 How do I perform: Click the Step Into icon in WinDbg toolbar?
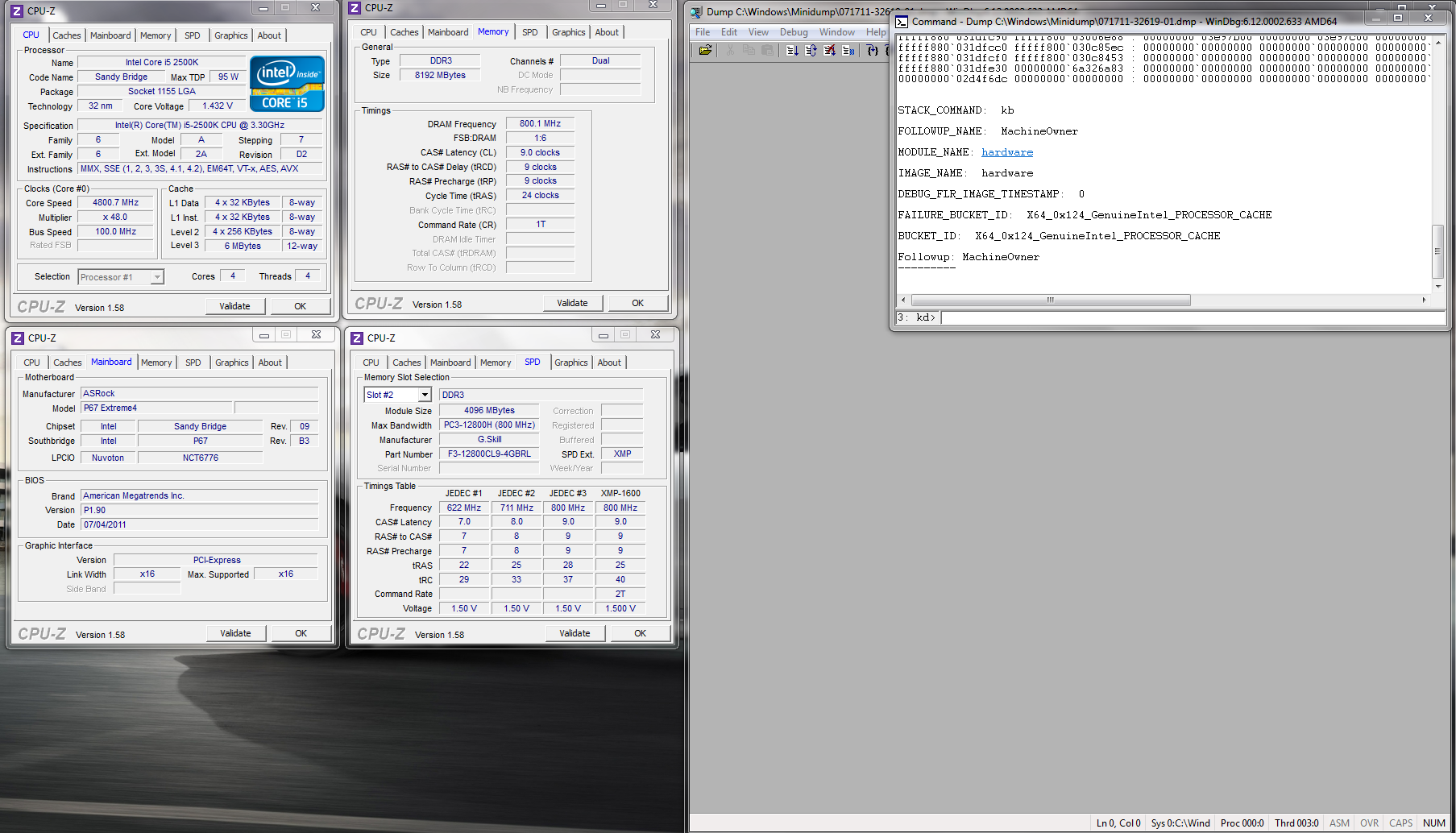(x=873, y=50)
